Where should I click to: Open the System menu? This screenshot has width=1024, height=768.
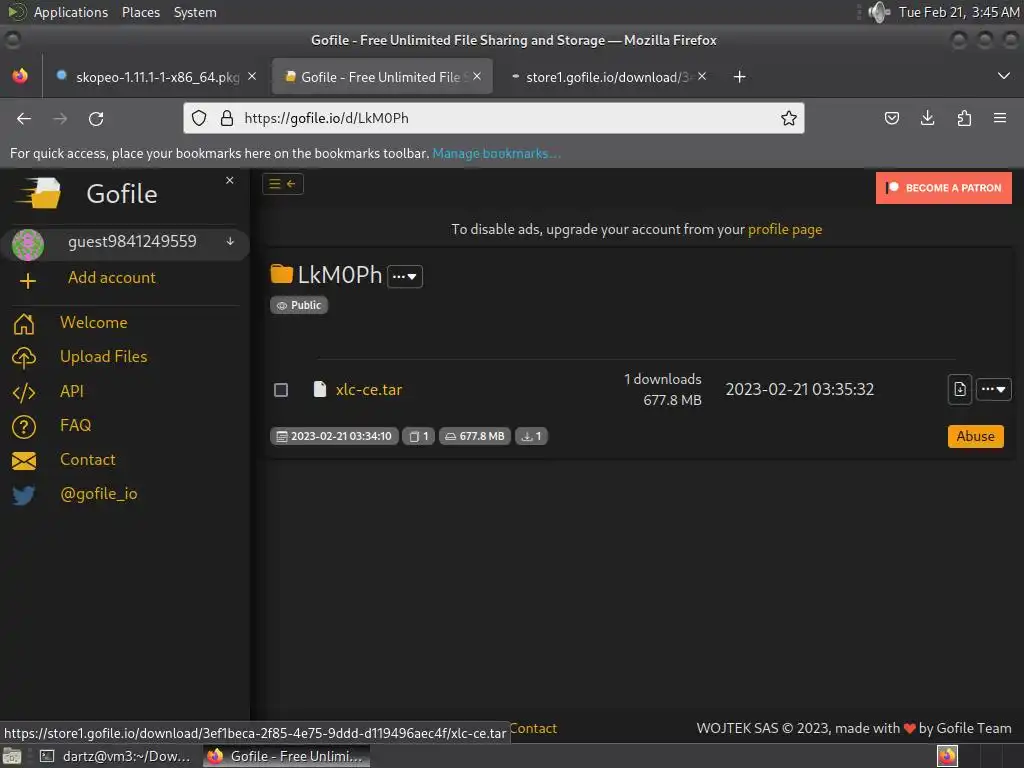(x=195, y=12)
